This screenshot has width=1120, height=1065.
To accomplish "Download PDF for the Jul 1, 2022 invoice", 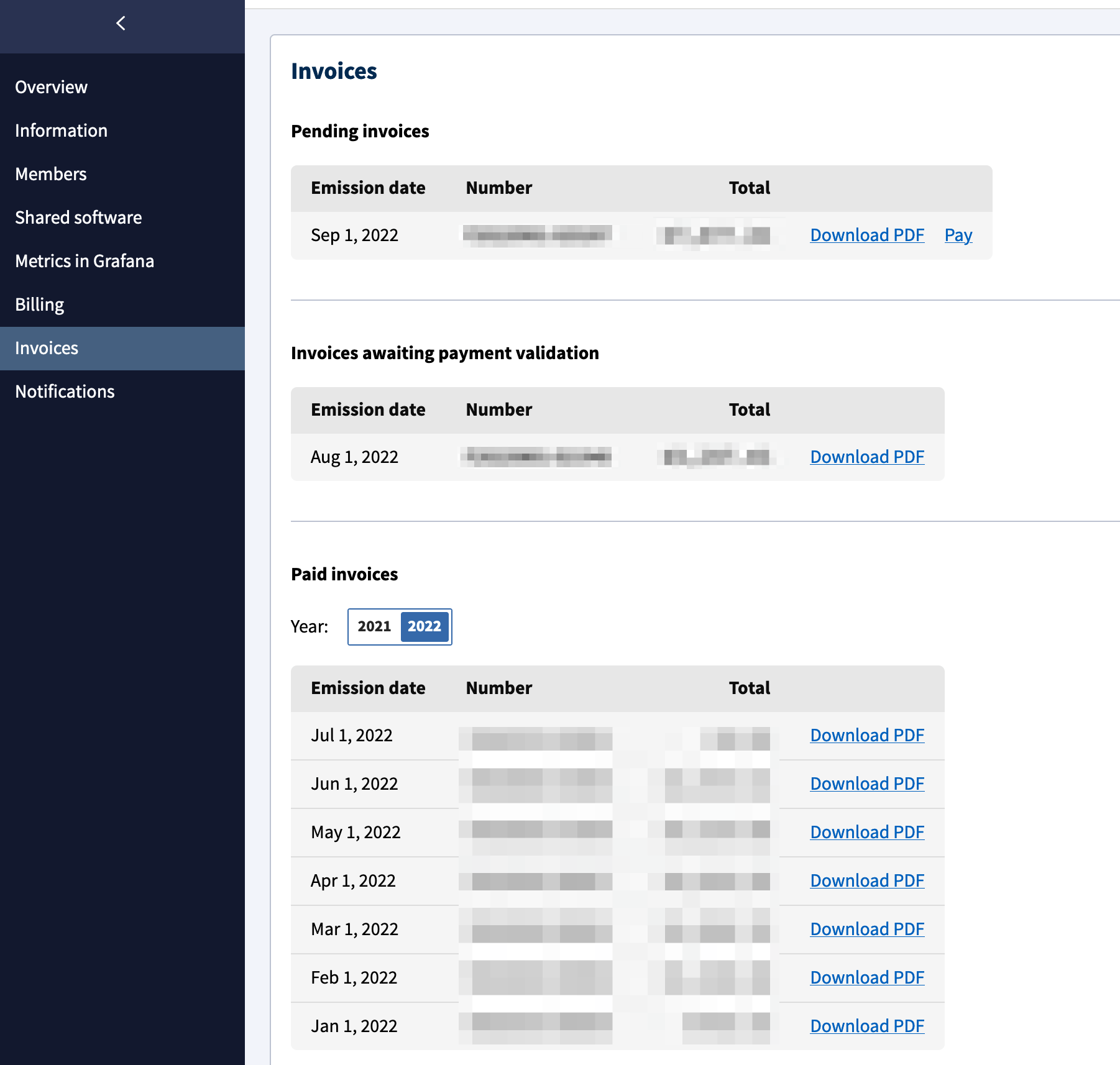I will click(866, 735).
